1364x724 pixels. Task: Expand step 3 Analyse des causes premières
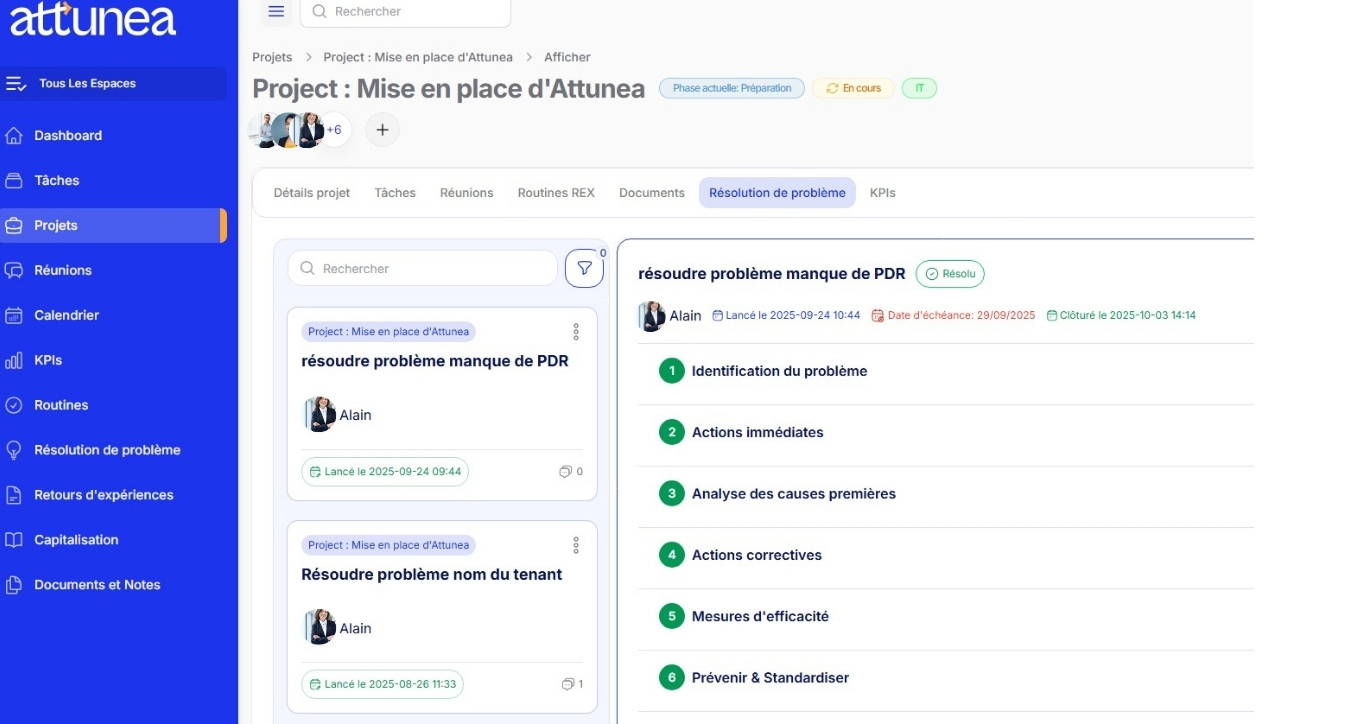click(793, 494)
